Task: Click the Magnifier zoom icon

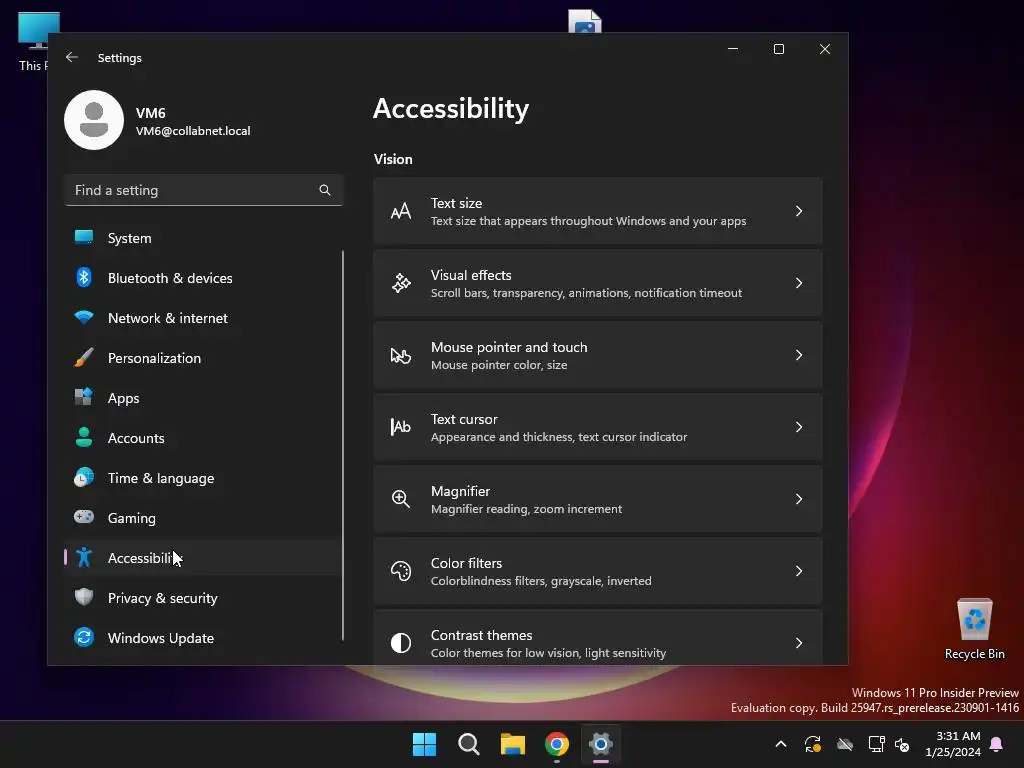Action: [401, 499]
